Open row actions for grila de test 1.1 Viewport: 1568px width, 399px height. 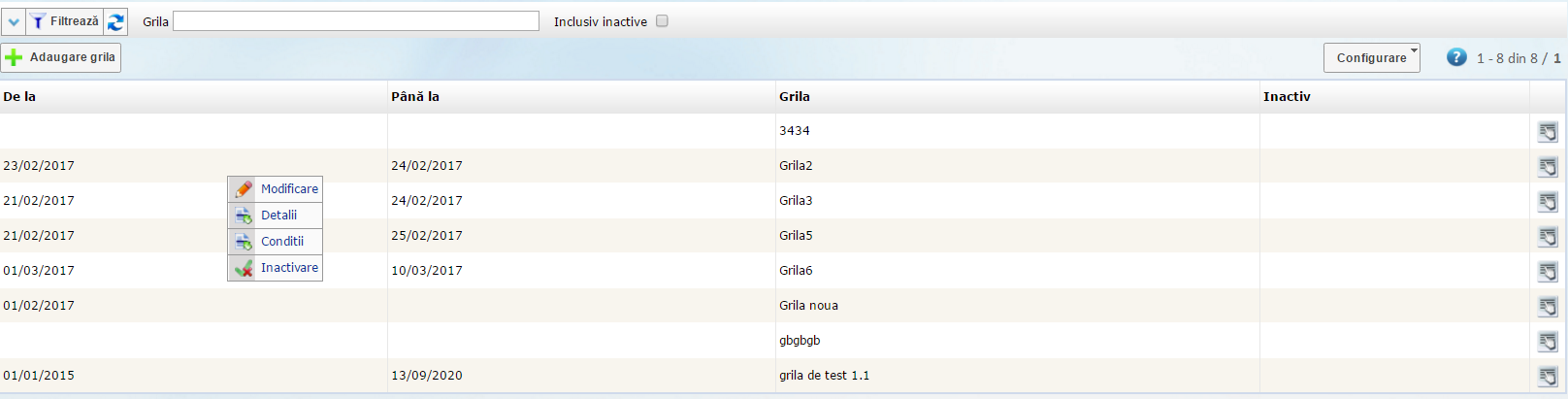tap(1548, 377)
